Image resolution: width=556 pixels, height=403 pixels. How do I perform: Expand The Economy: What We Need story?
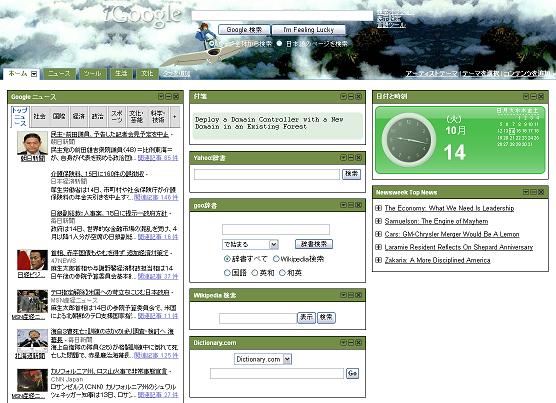(378, 208)
